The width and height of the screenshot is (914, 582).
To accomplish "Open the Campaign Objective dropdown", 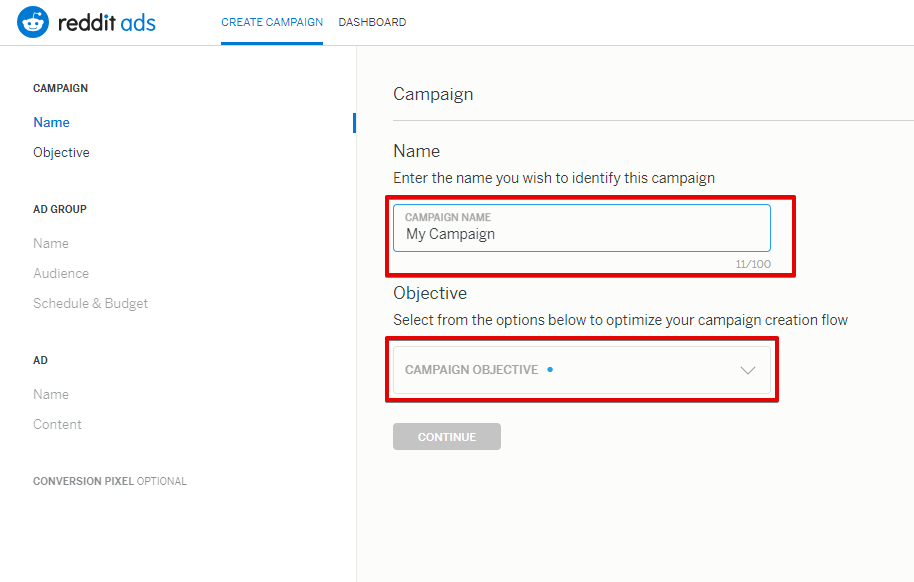I will point(581,370).
